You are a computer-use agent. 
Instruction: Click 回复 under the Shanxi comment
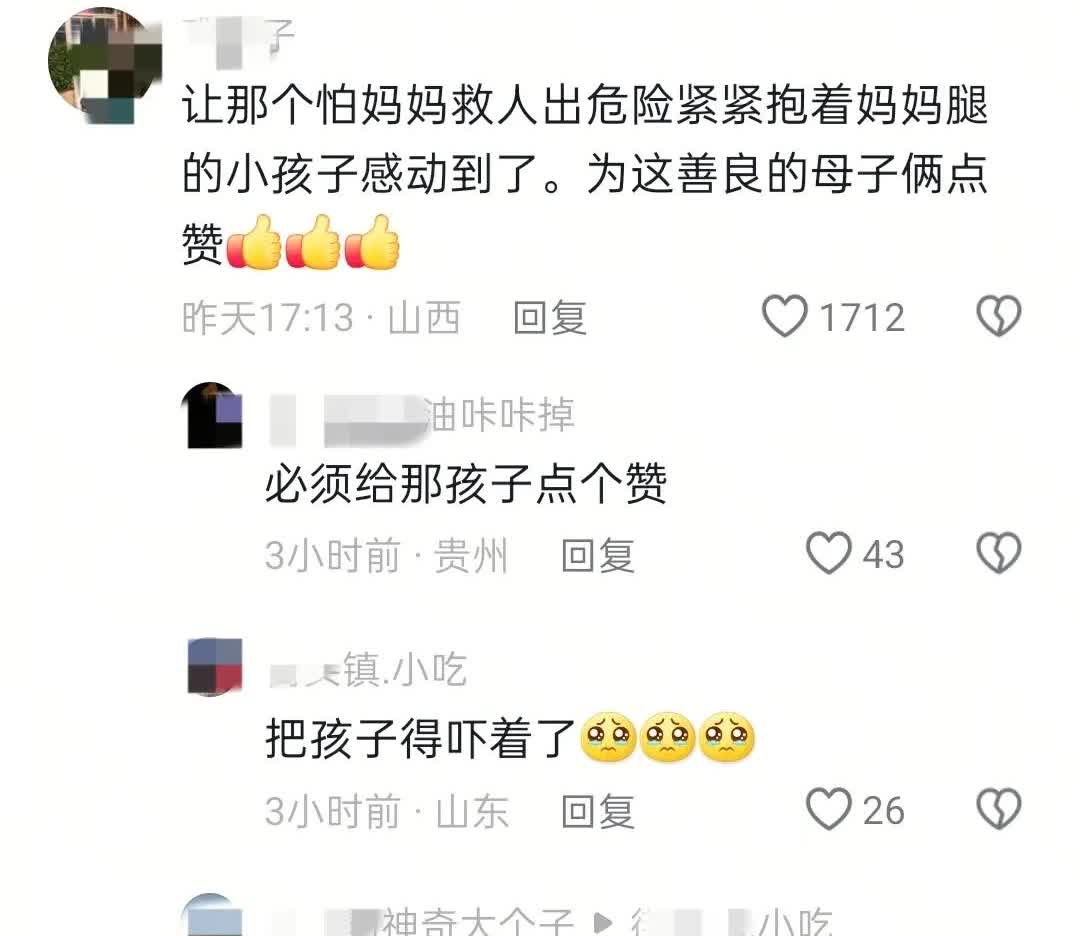point(550,318)
